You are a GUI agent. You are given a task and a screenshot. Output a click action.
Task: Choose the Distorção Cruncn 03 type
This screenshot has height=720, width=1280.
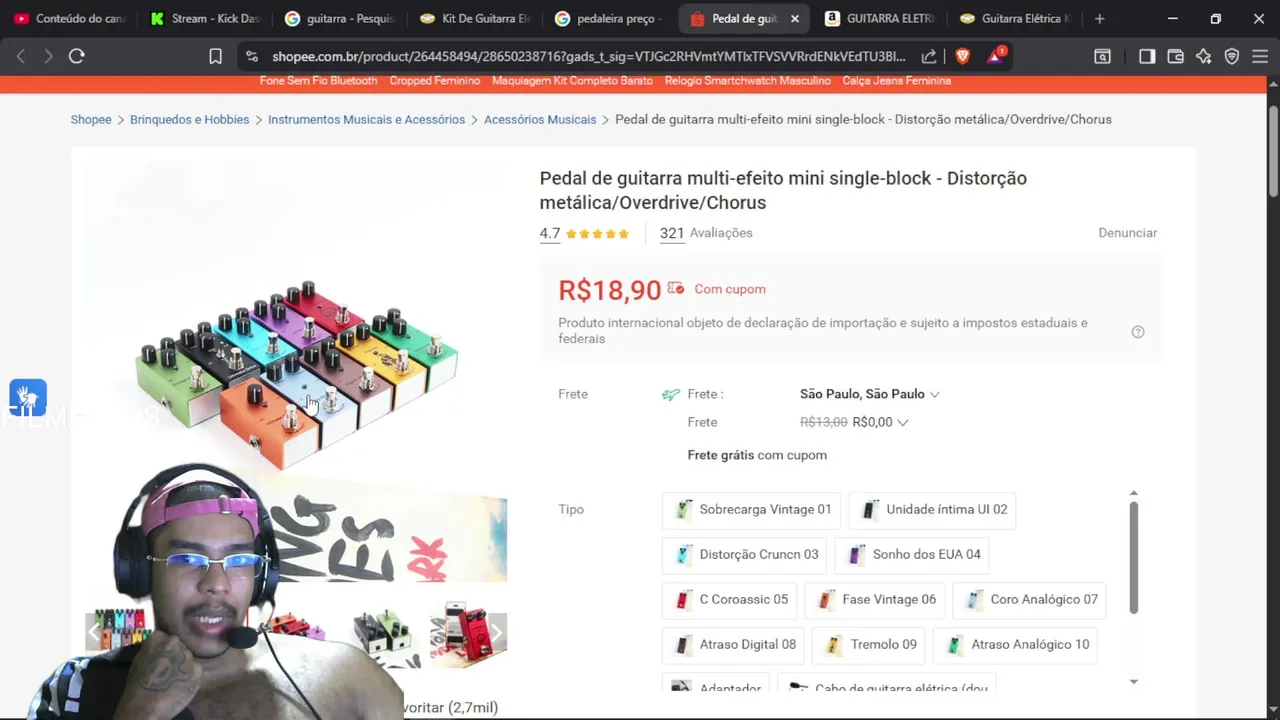pos(745,554)
